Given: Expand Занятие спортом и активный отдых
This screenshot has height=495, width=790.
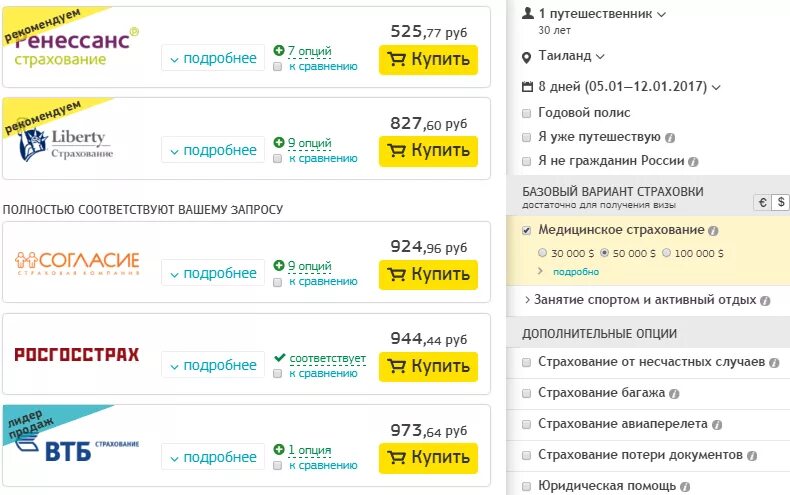Looking at the screenshot, I should pos(644,299).
